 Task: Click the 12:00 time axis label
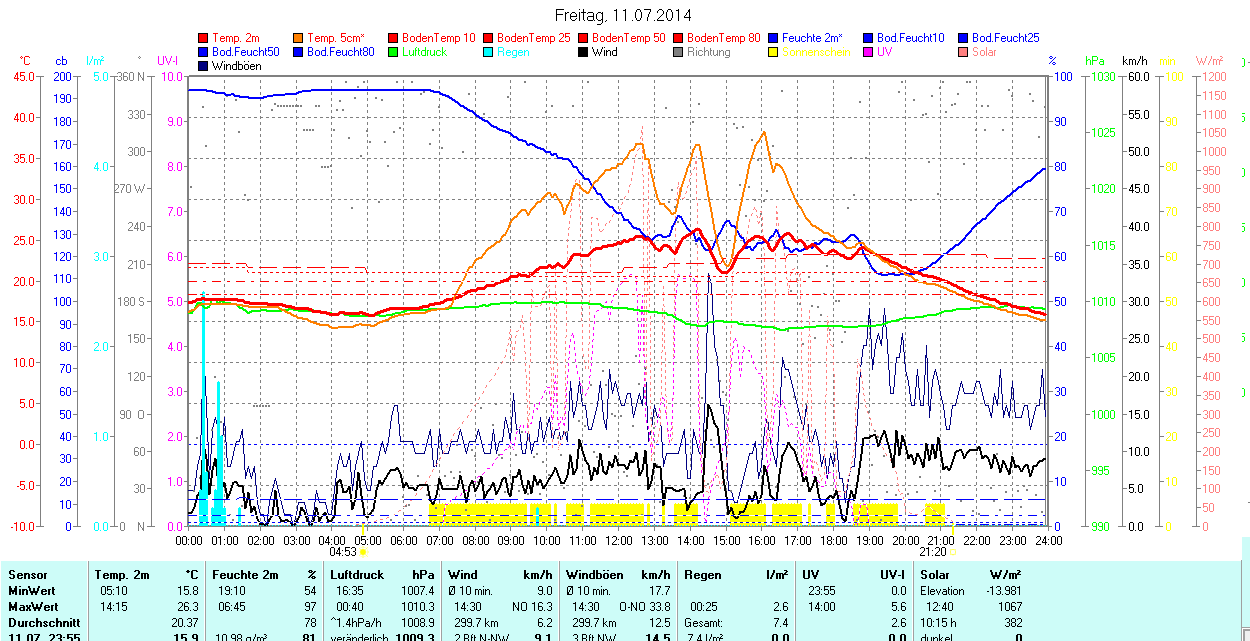[618, 540]
